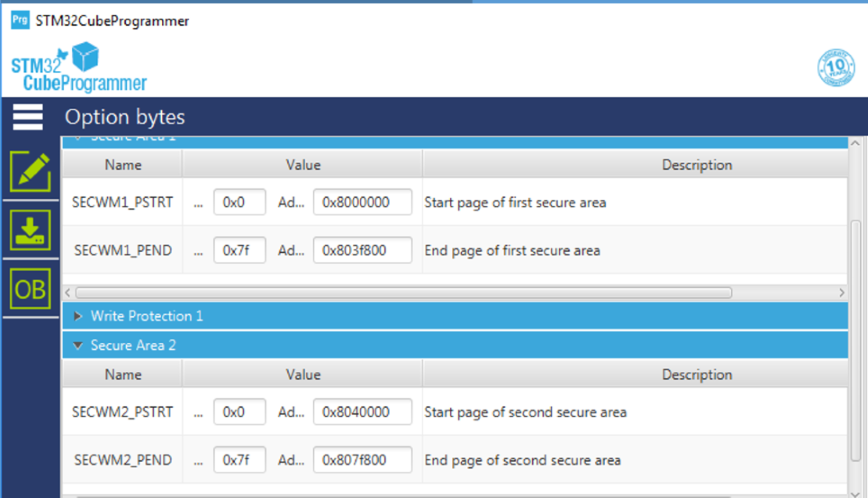Click the Secure Area 1 horizontal scrollbar thumb
The height and width of the screenshot is (498, 868).
coord(404,292)
